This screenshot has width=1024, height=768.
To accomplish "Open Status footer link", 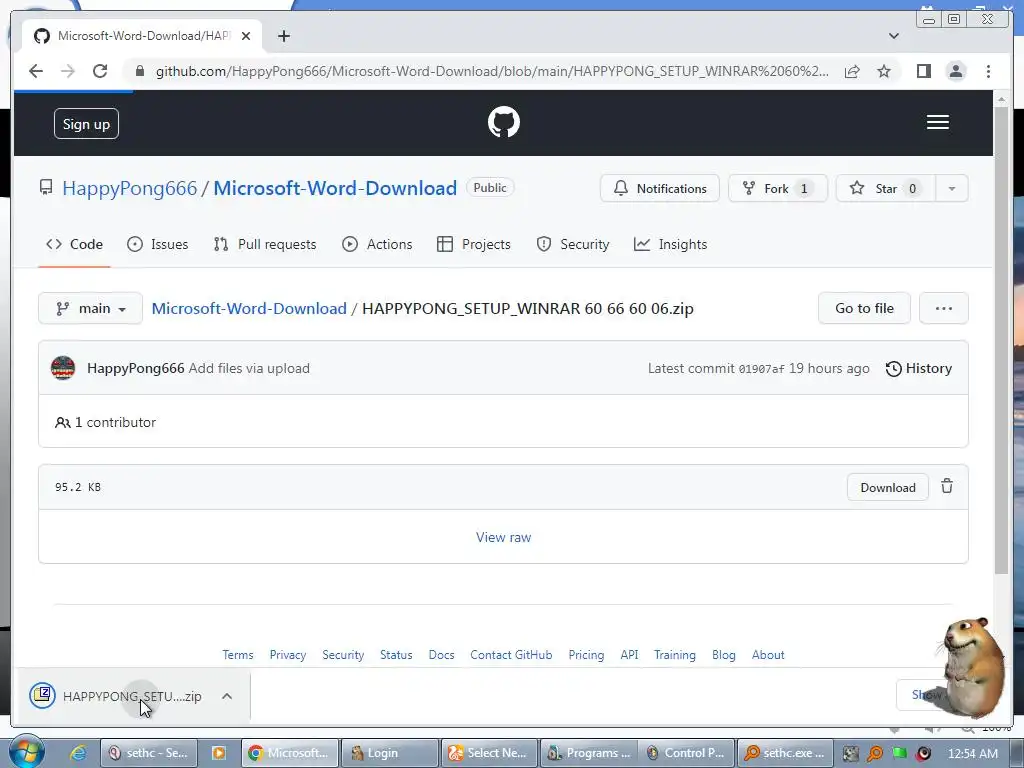I will (396, 654).
